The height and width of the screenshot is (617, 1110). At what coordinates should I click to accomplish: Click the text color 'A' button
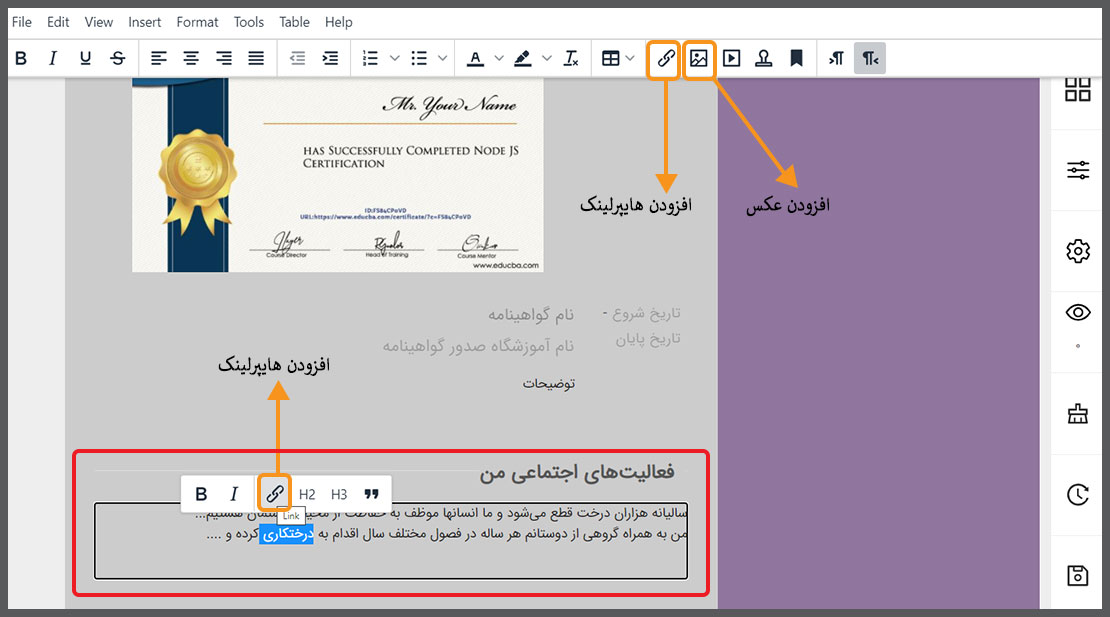[x=474, y=59]
